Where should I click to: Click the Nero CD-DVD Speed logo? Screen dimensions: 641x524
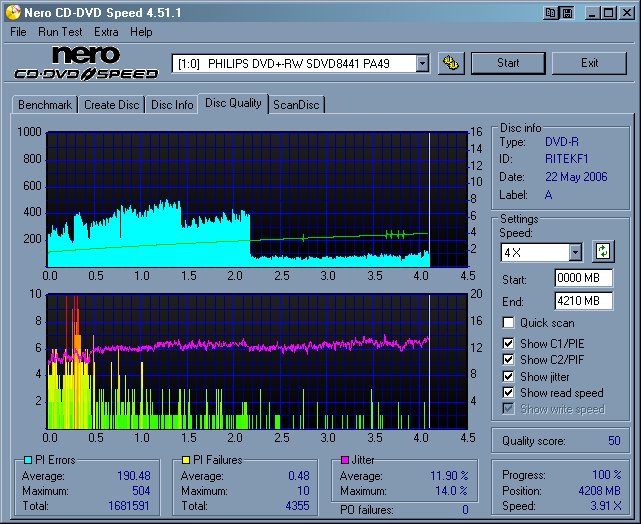coord(86,63)
